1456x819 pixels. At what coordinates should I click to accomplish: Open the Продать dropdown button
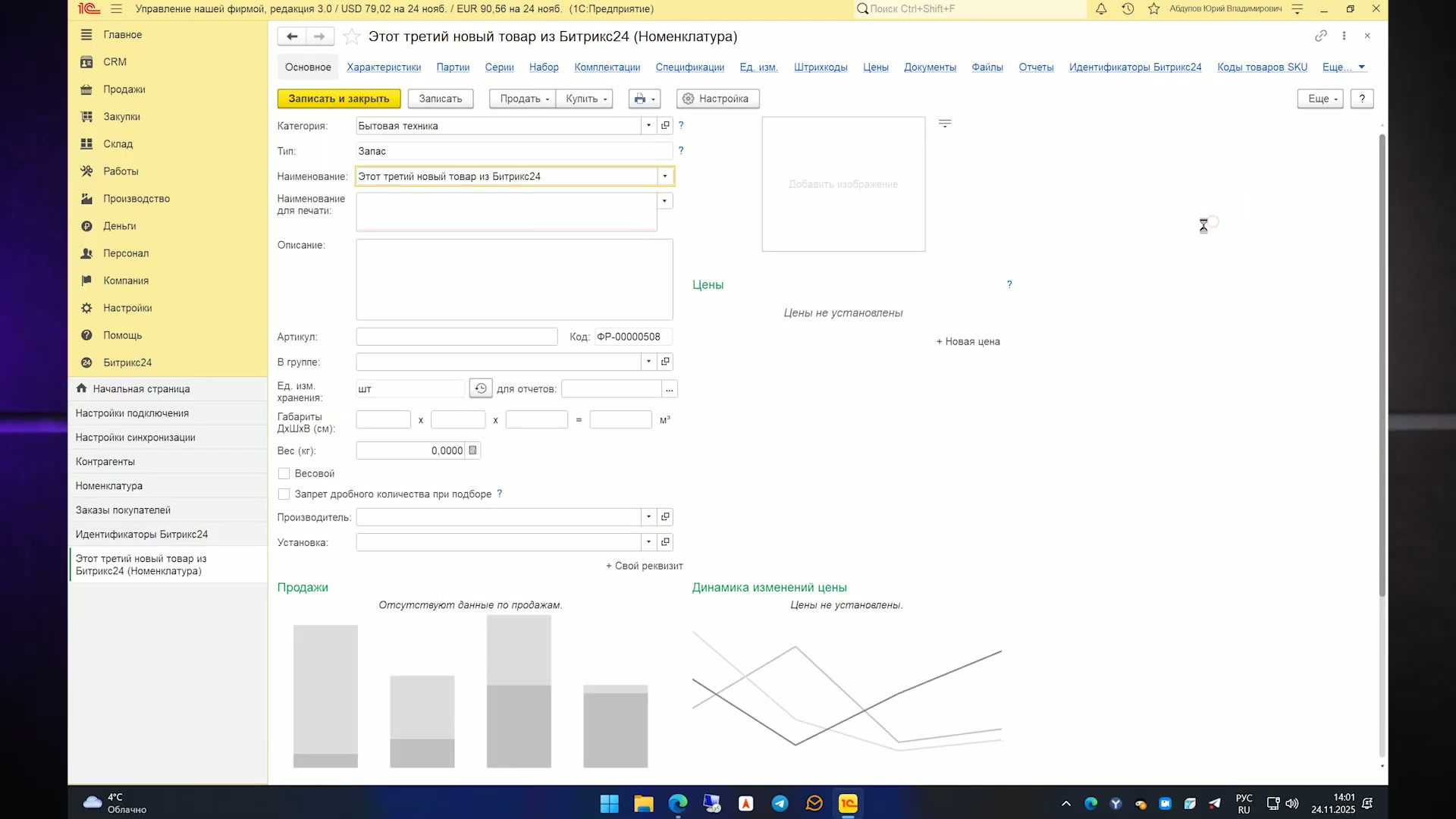tap(522, 99)
